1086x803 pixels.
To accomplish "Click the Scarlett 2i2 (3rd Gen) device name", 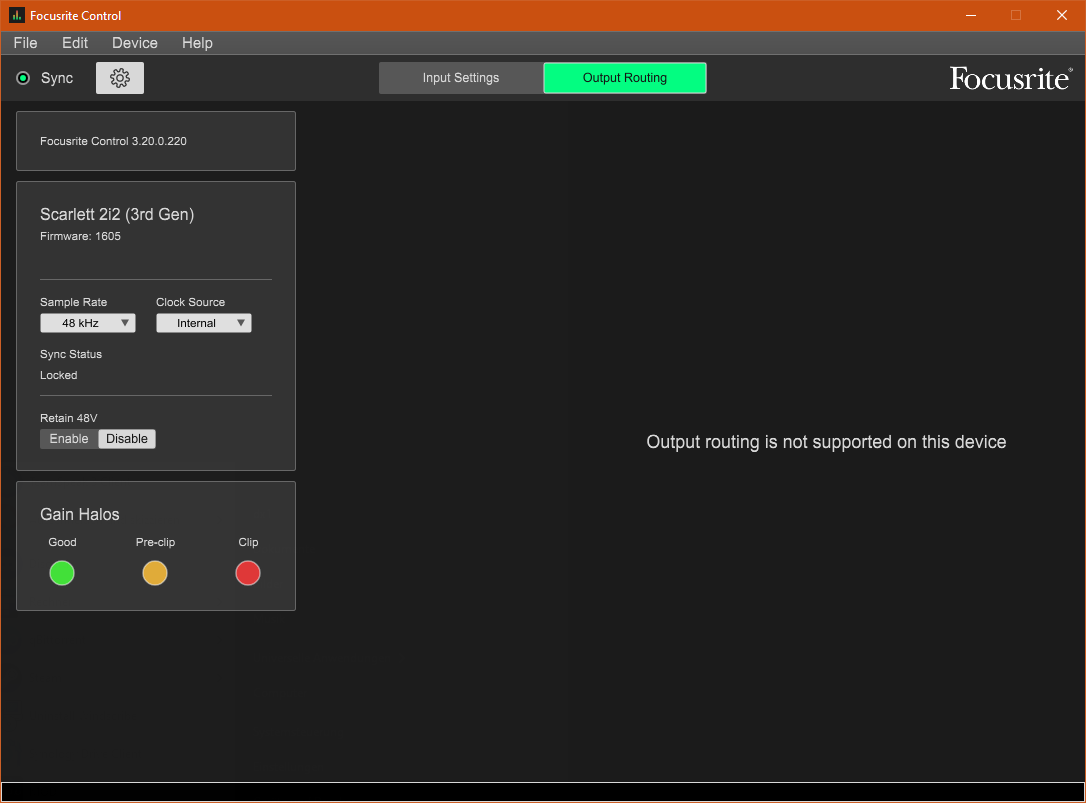I will (x=117, y=215).
